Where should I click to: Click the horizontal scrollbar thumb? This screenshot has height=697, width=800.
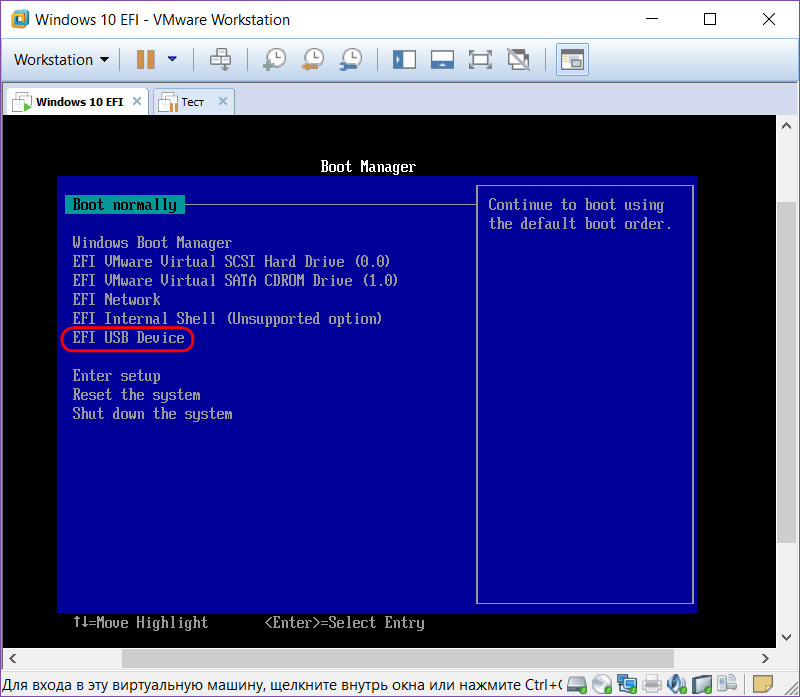tap(398, 658)
